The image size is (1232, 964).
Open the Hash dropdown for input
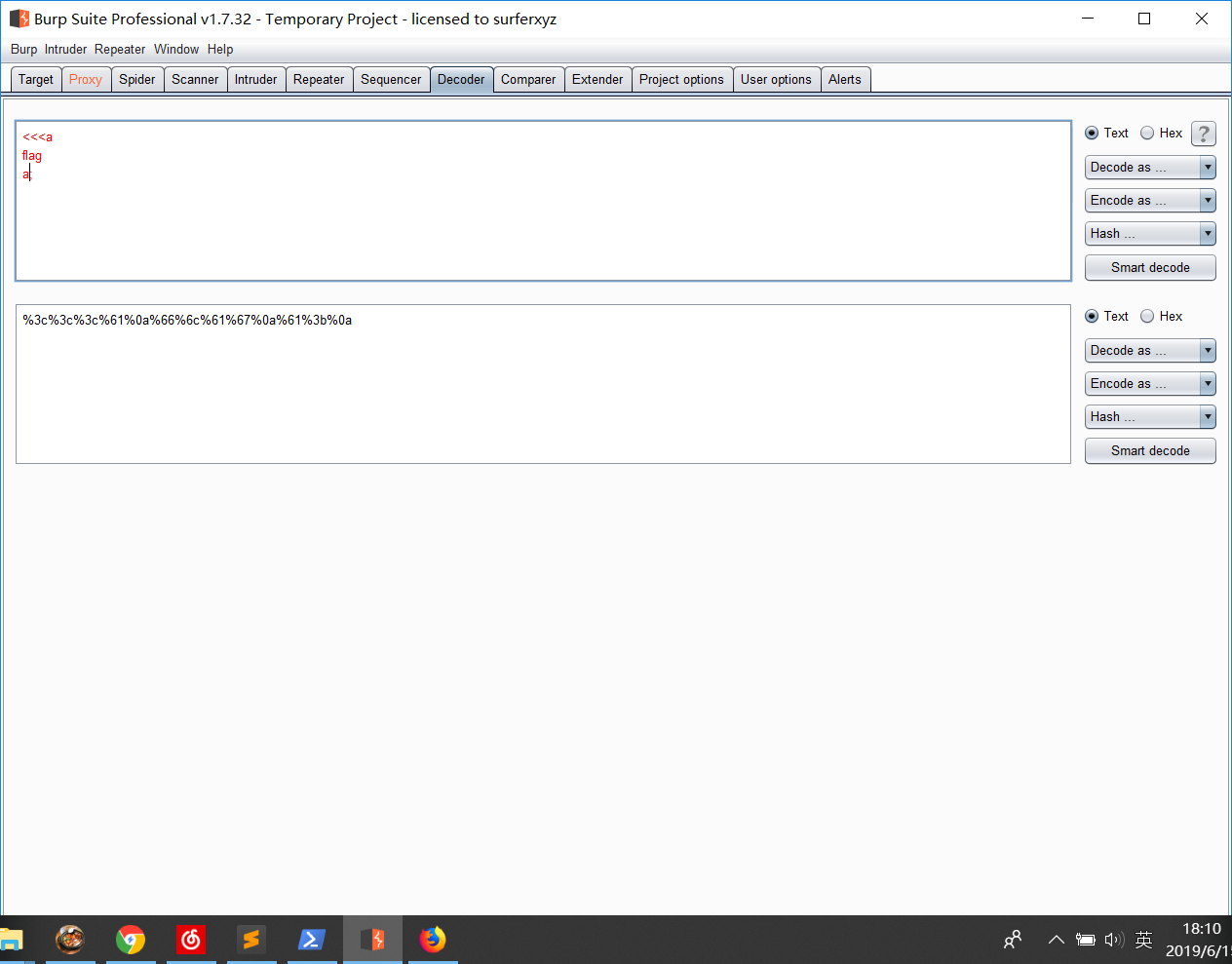point(1150,233)
